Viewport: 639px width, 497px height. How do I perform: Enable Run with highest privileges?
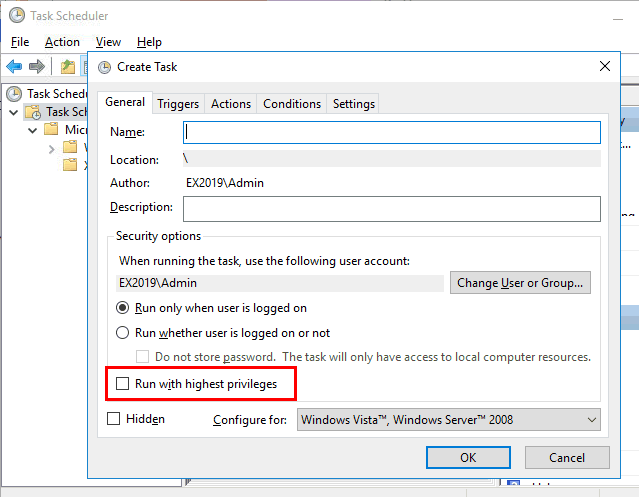pyautogui.click(x=123, y=383)
